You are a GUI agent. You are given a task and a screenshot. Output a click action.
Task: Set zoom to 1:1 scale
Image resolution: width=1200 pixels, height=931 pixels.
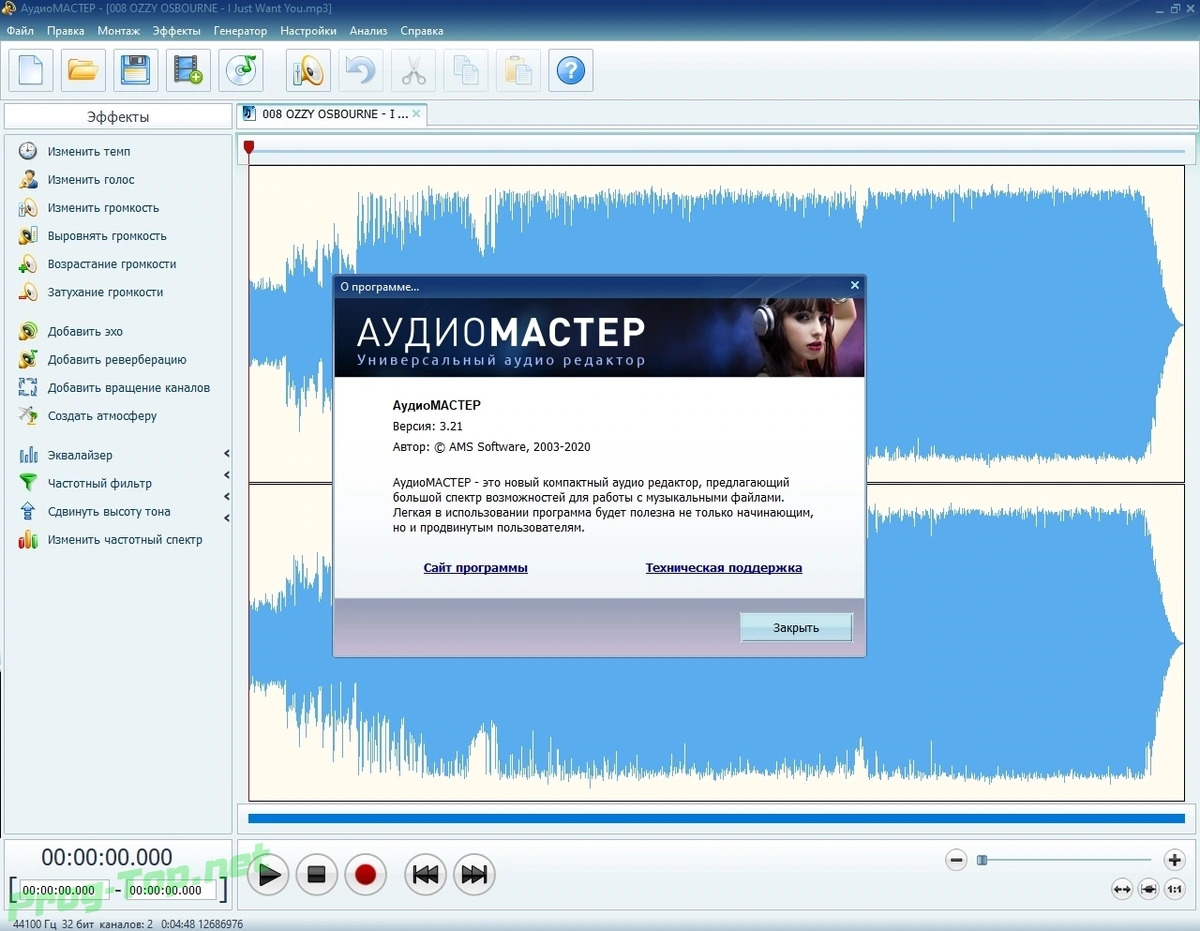[x=1174, y=889]
